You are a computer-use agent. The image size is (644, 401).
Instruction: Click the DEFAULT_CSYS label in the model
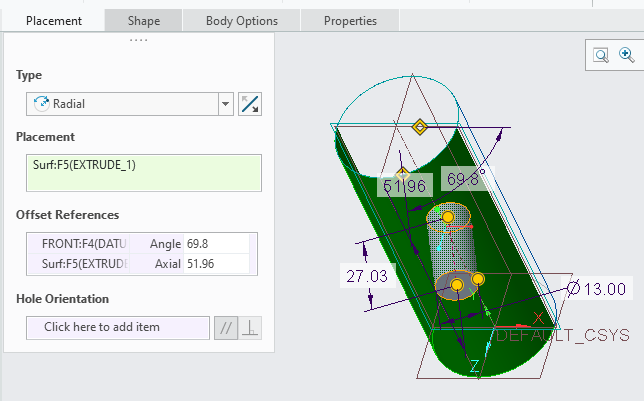[x=563, y=335]
